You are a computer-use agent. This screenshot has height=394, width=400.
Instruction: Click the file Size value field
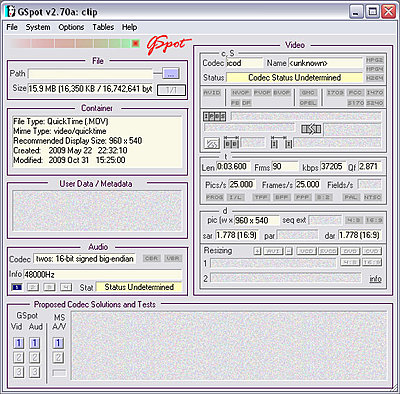click(x=90, y=89)
